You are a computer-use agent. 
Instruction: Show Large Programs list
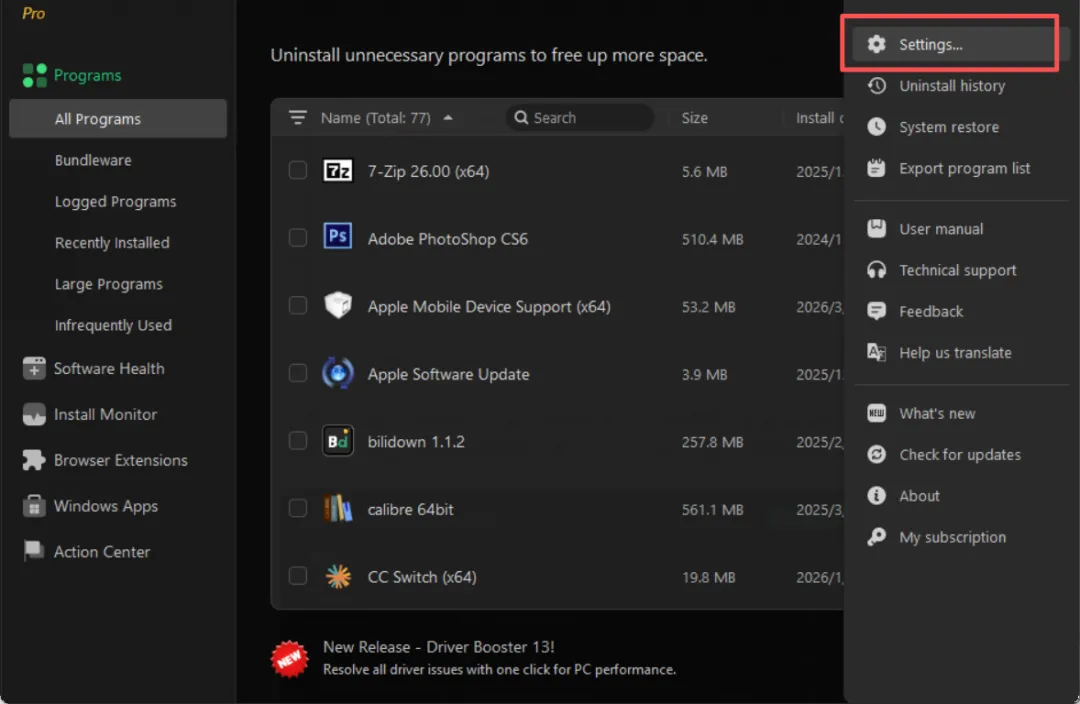pos(109,284)
